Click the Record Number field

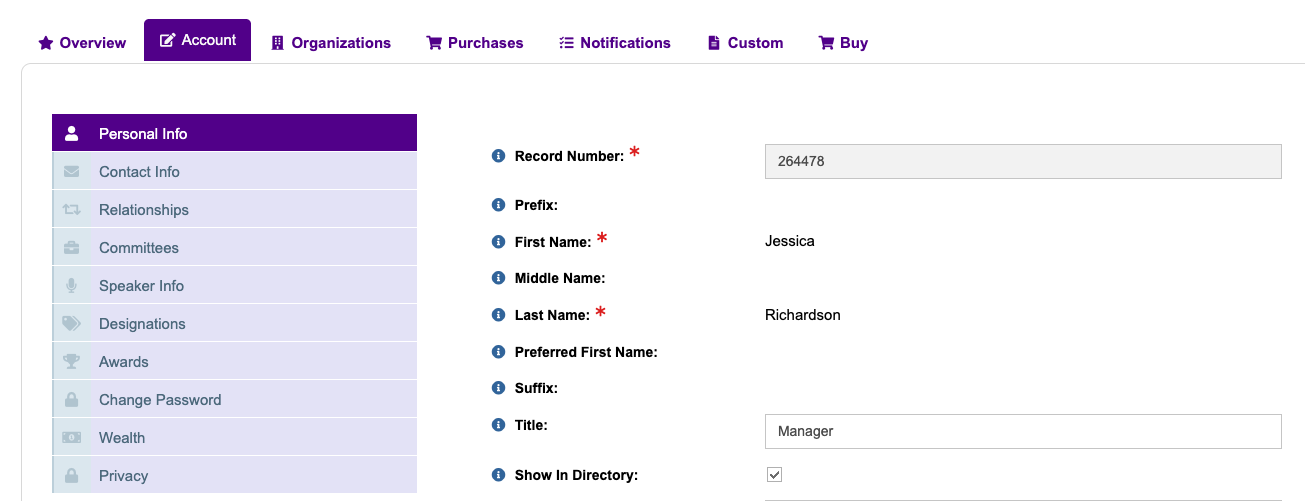[1022, 161]
